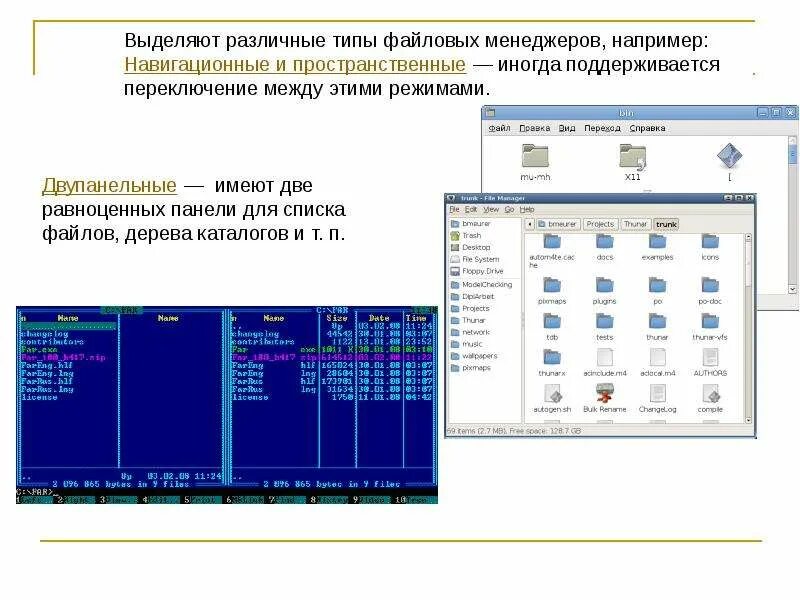Click bmeurer path bar button

(558, 224)
